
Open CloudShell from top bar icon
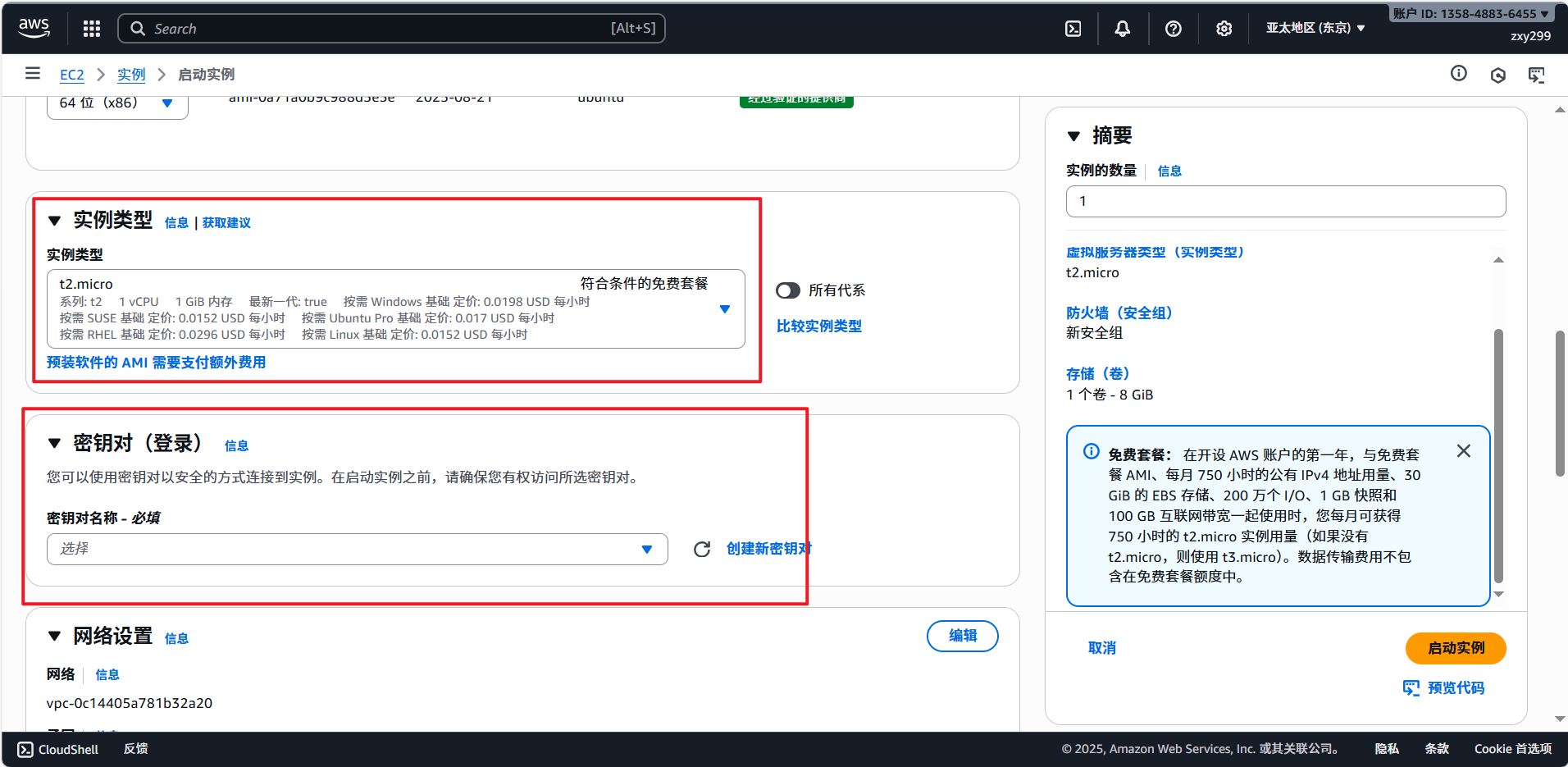(x=1073, y=29)
